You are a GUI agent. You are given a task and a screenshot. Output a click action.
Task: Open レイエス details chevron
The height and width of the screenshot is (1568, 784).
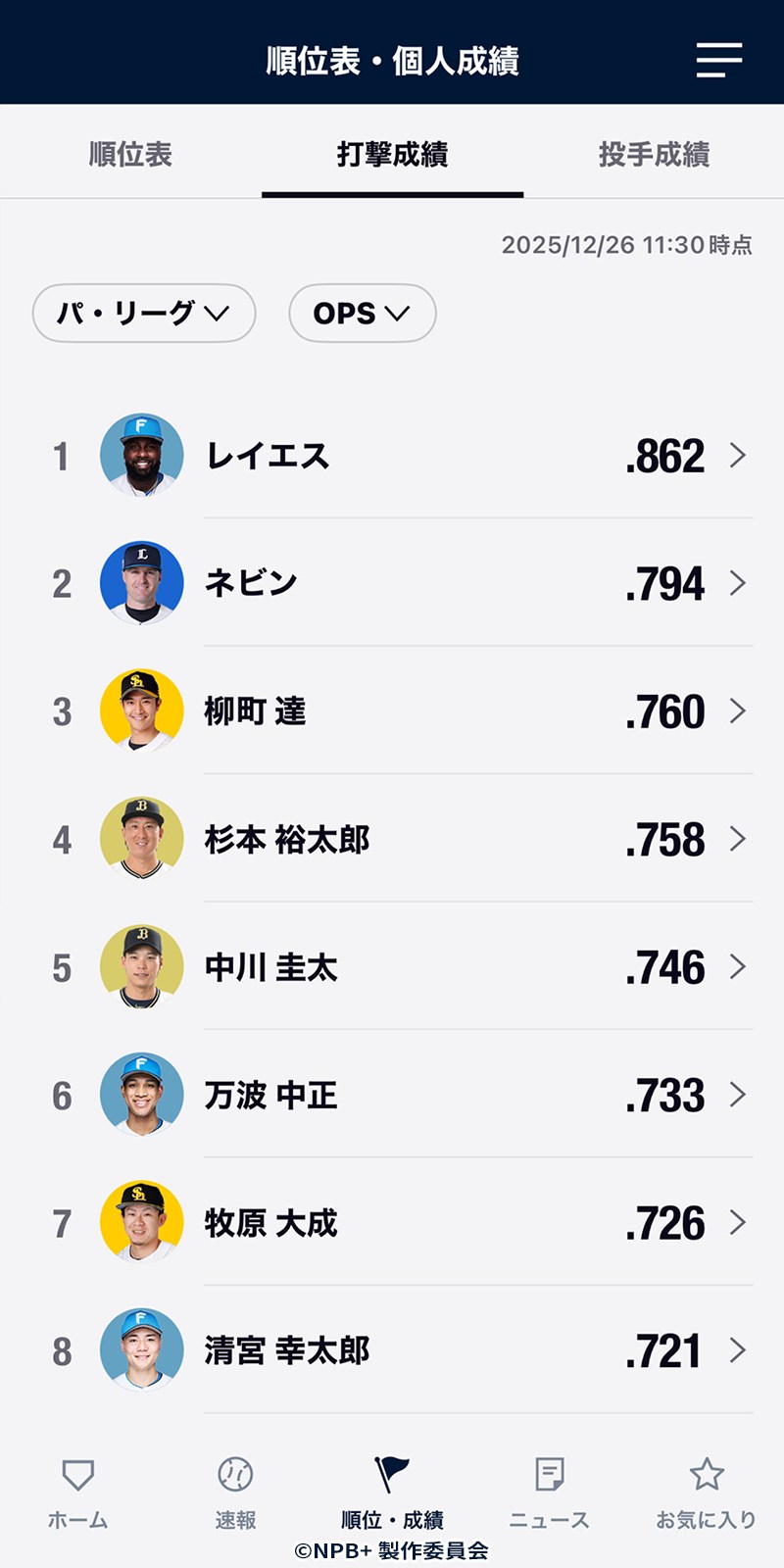tap(738, 456)
